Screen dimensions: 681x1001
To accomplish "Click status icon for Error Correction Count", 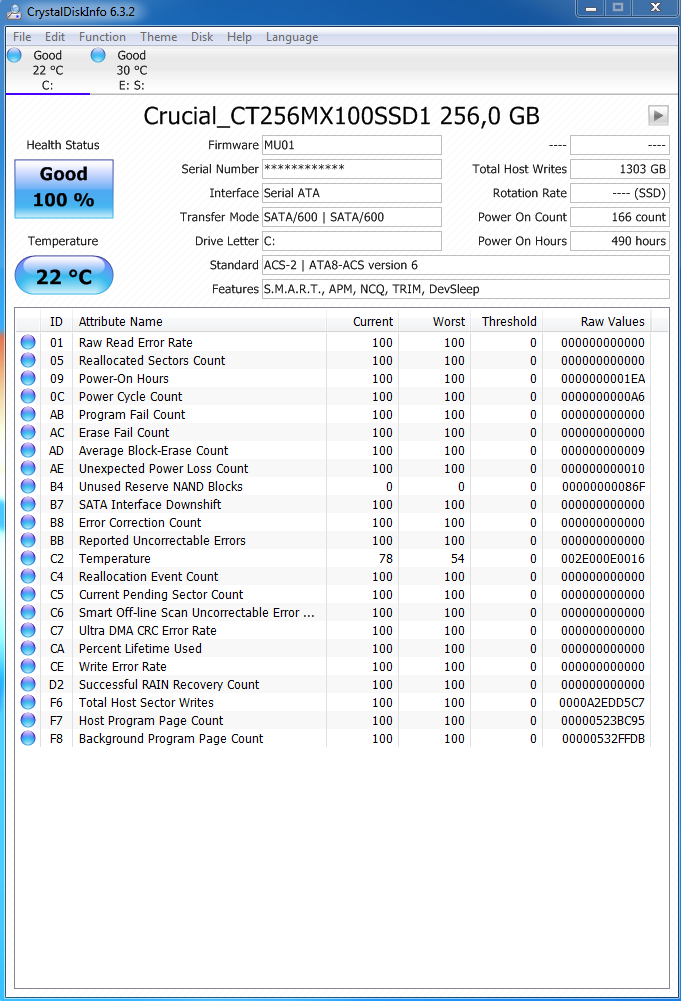I will 28,522.
